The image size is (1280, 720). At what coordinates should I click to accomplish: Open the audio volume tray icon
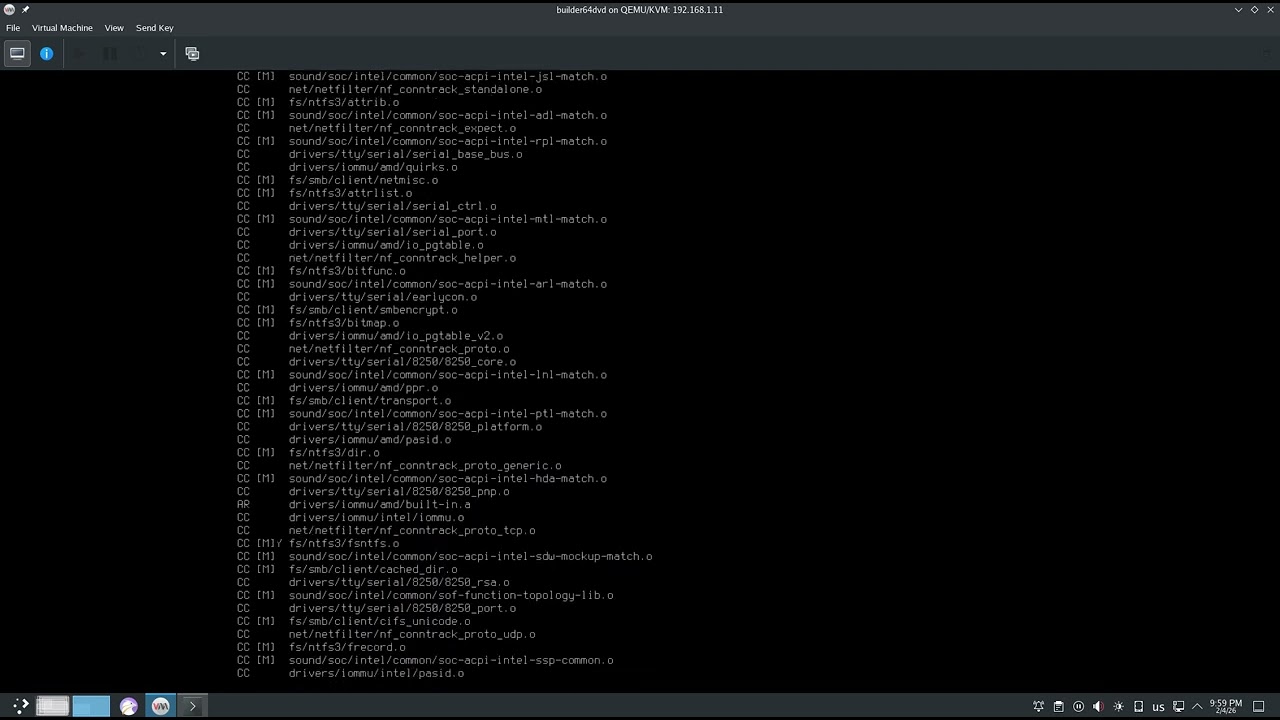pyautogui.click(x=1098, y=706)
